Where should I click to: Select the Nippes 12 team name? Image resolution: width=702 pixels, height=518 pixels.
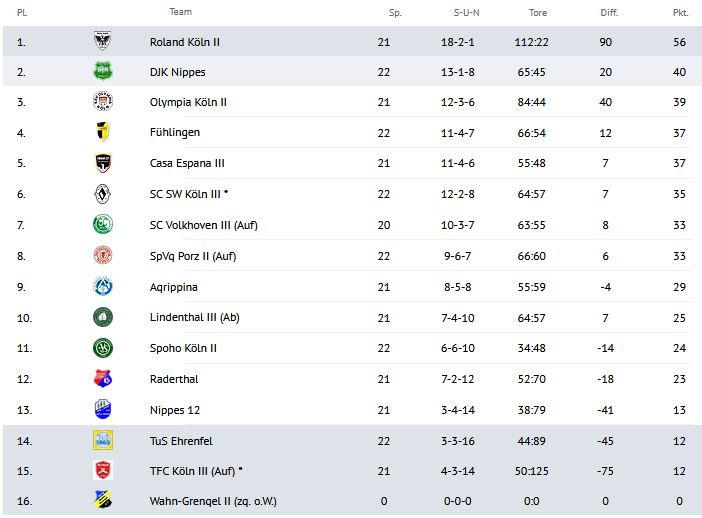pos(174,409)
